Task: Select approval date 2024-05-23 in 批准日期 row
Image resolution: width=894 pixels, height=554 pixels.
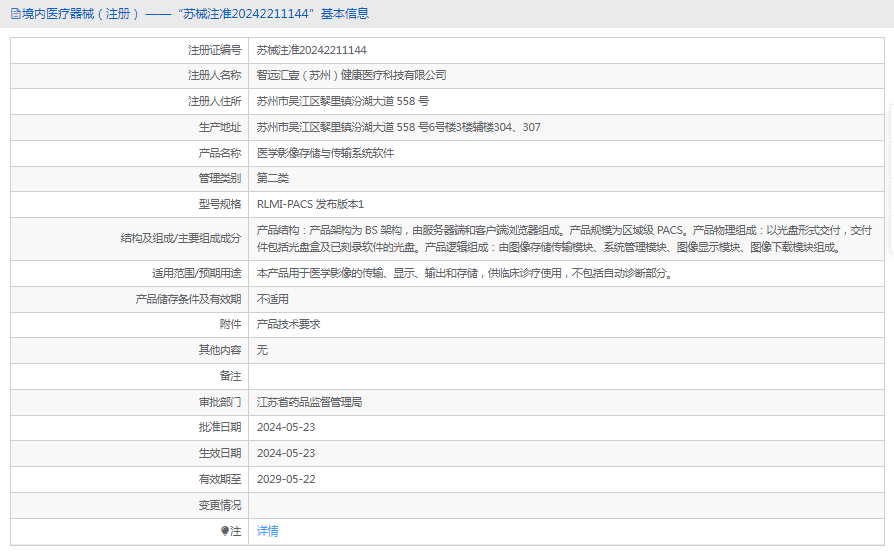Action: pyautogui.click(x=286, y=427)
